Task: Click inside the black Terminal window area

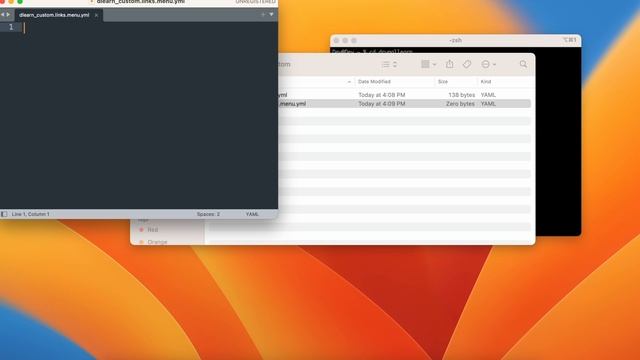Action: (x=558, y=141)
